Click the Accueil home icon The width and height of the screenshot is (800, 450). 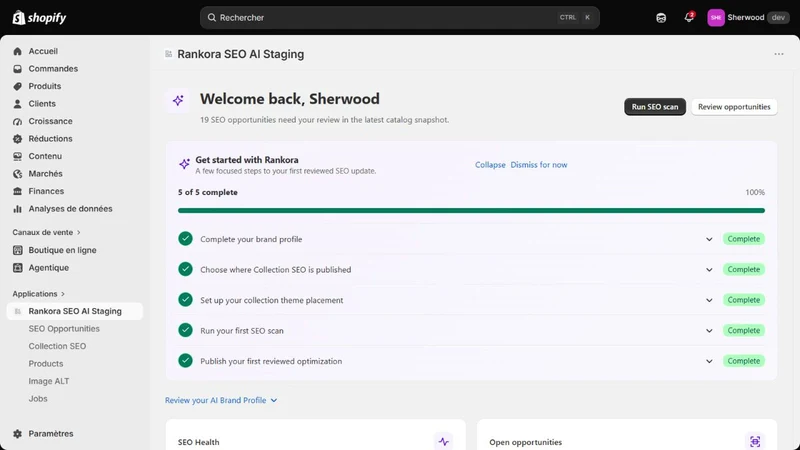(17, 51)
